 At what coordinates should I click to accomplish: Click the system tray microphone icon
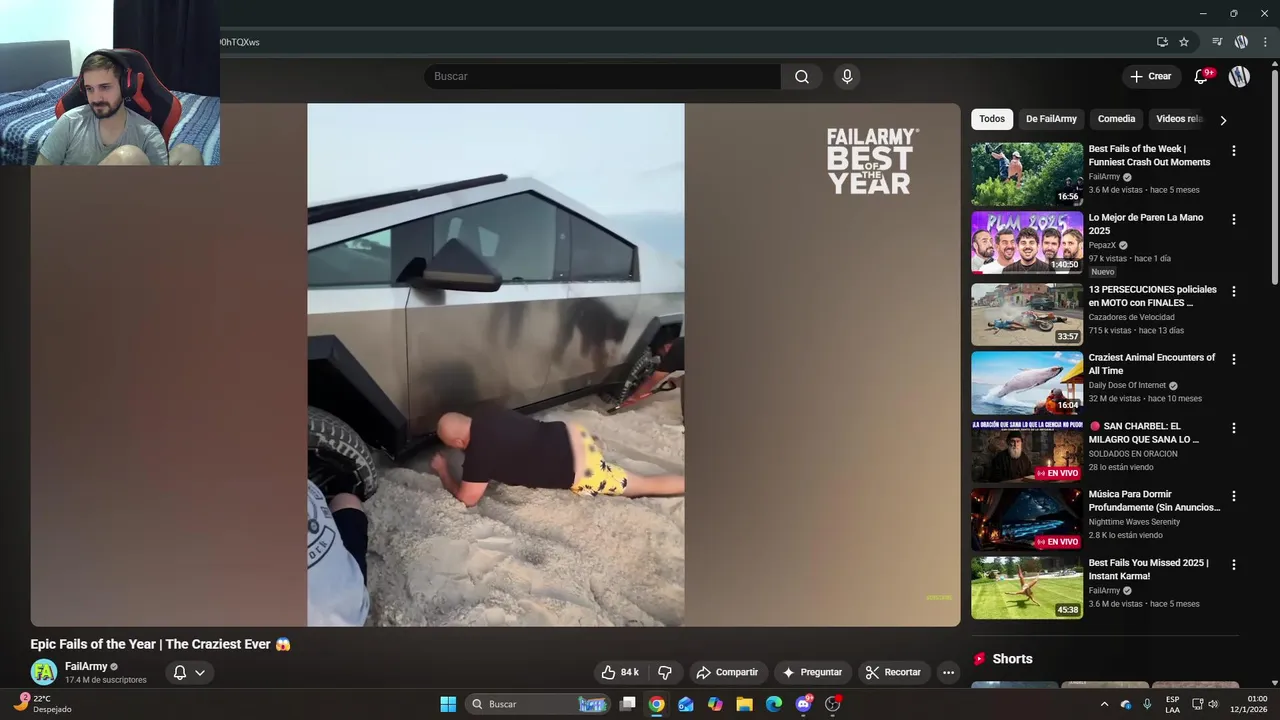point(1147,704)
